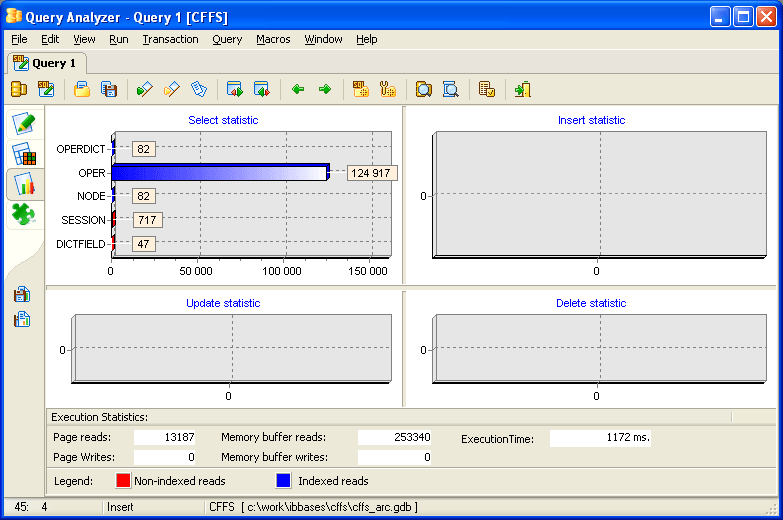The height and width of the screenshot is (520, 783).
Task: Open the statistics chart sidebar tab
Action: tap(25, 184)
